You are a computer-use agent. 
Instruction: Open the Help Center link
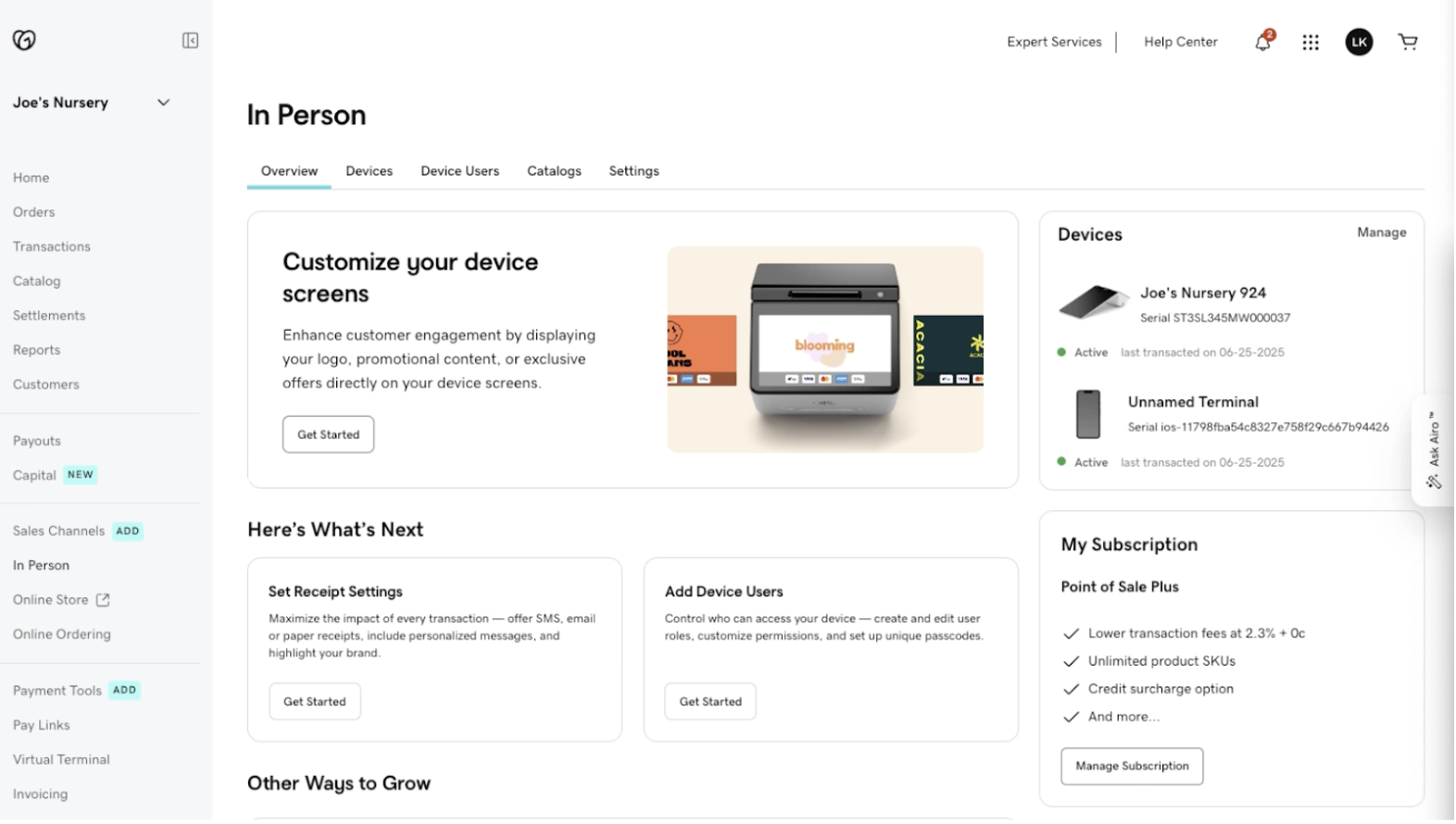1182,43
